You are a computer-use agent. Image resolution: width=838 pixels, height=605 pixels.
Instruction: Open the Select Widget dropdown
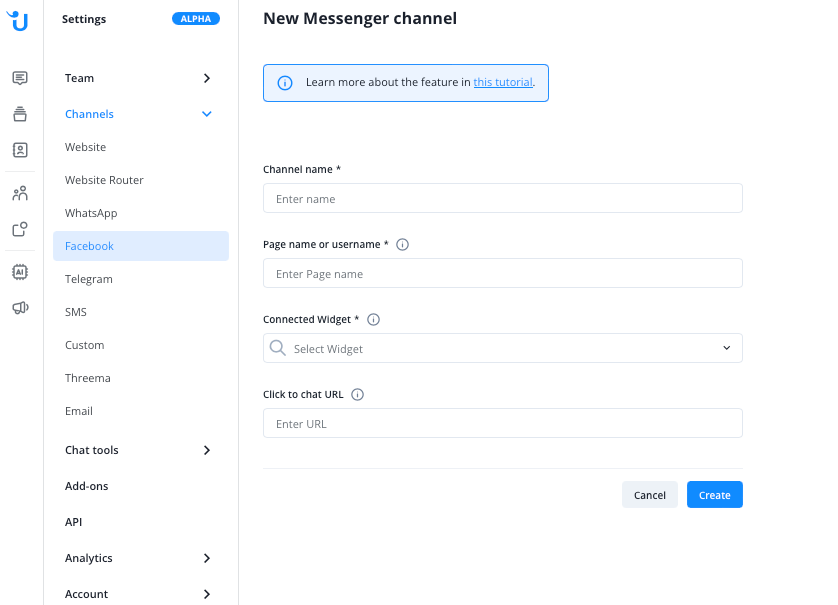click(x=502, y=348)
